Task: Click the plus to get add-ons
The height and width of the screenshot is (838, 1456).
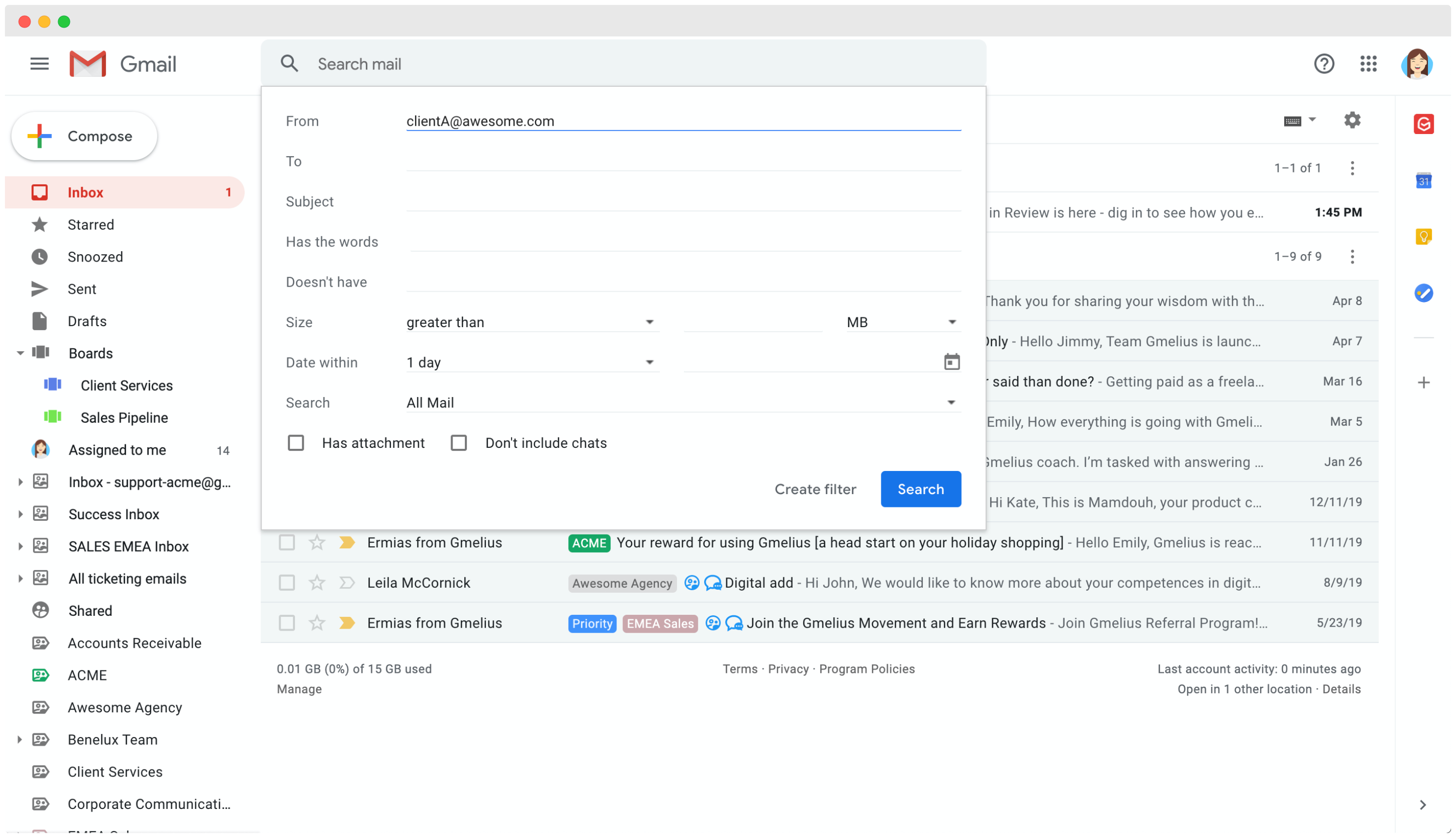Action: click(1423, 383)
